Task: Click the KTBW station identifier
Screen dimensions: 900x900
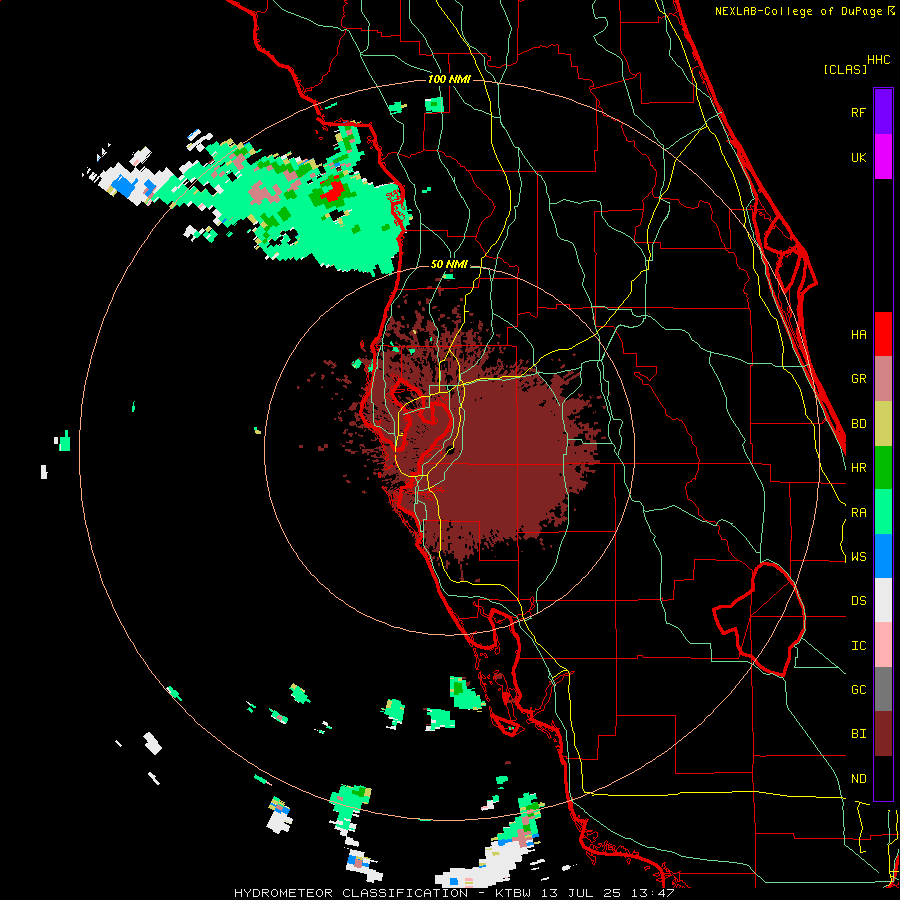Action: pos(515,893)
